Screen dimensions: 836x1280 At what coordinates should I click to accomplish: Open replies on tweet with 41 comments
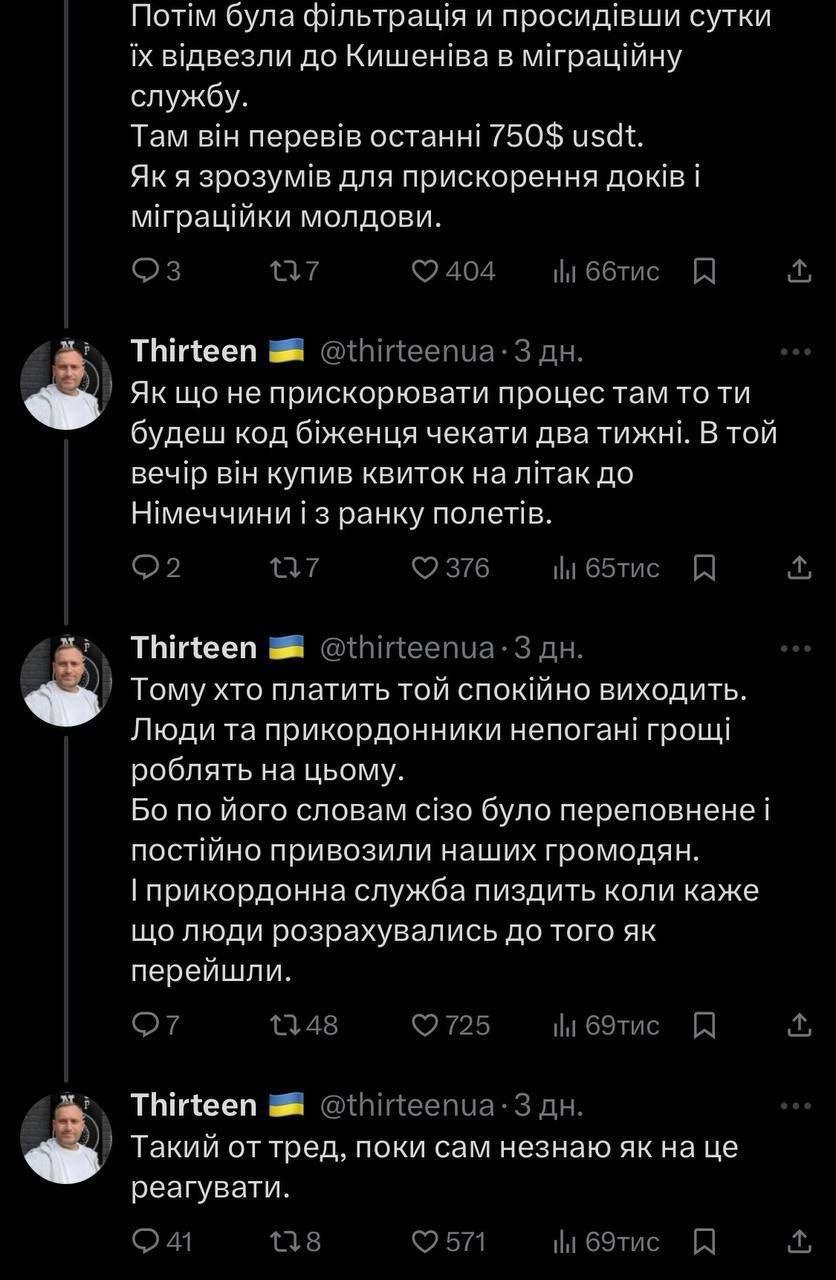pos(146,1242)
